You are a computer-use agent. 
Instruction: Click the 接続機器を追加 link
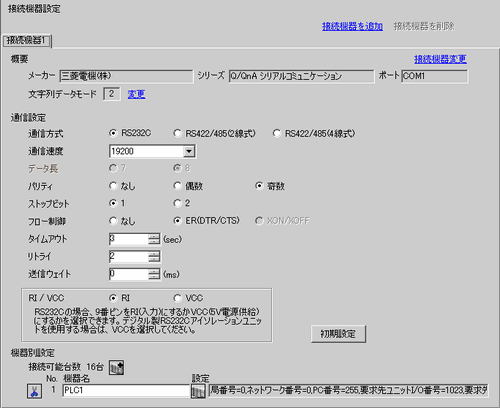pos(352,26)
